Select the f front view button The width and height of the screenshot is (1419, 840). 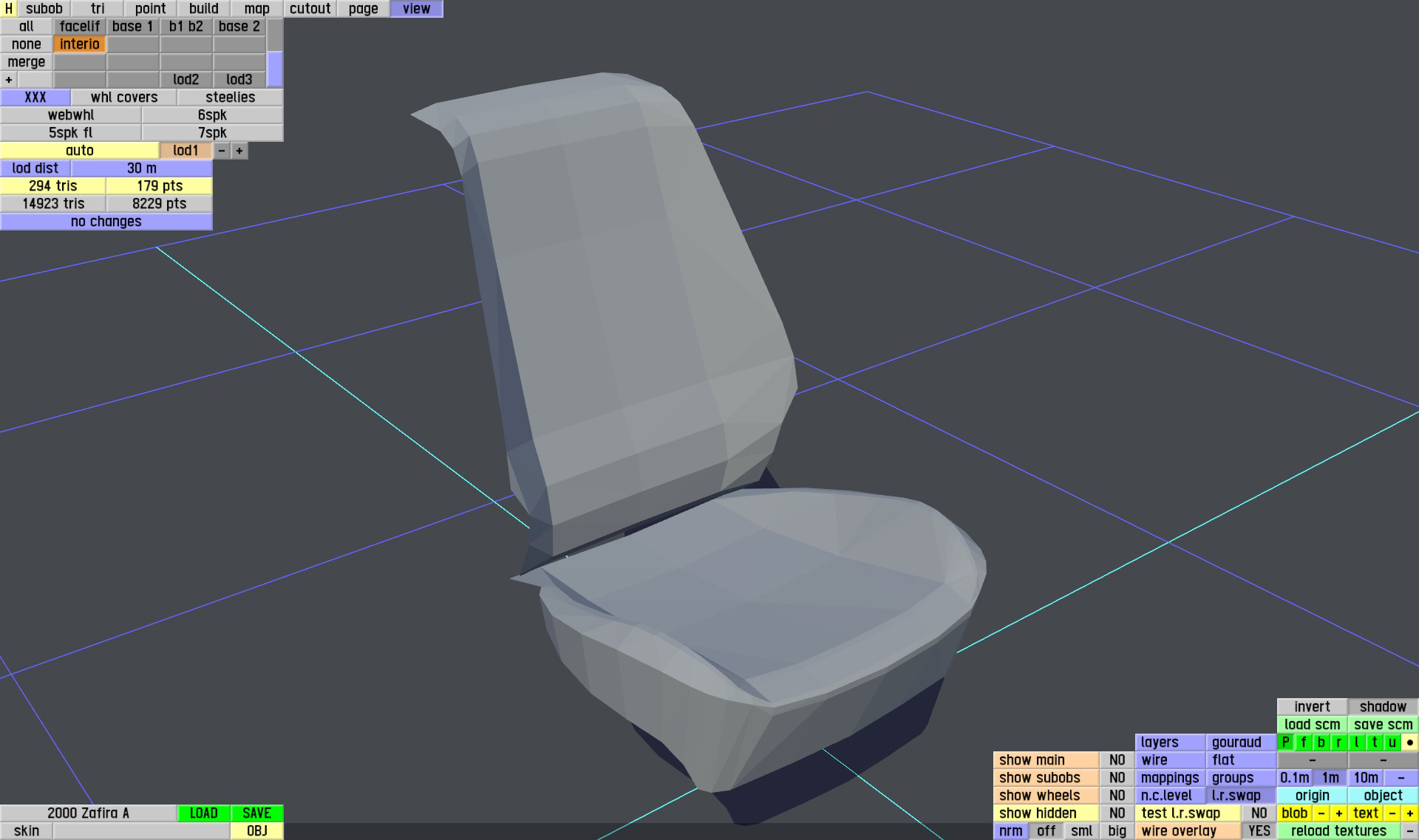pyautogui.click(x=1304, y=742)
